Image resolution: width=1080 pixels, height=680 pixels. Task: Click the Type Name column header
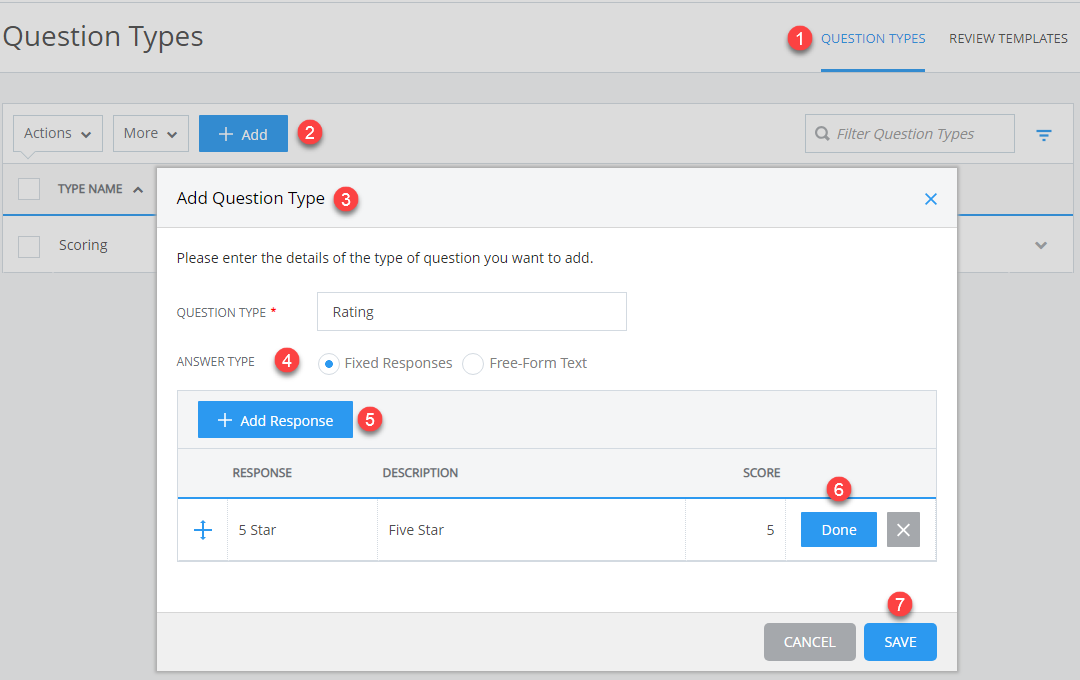coord(90,189)
